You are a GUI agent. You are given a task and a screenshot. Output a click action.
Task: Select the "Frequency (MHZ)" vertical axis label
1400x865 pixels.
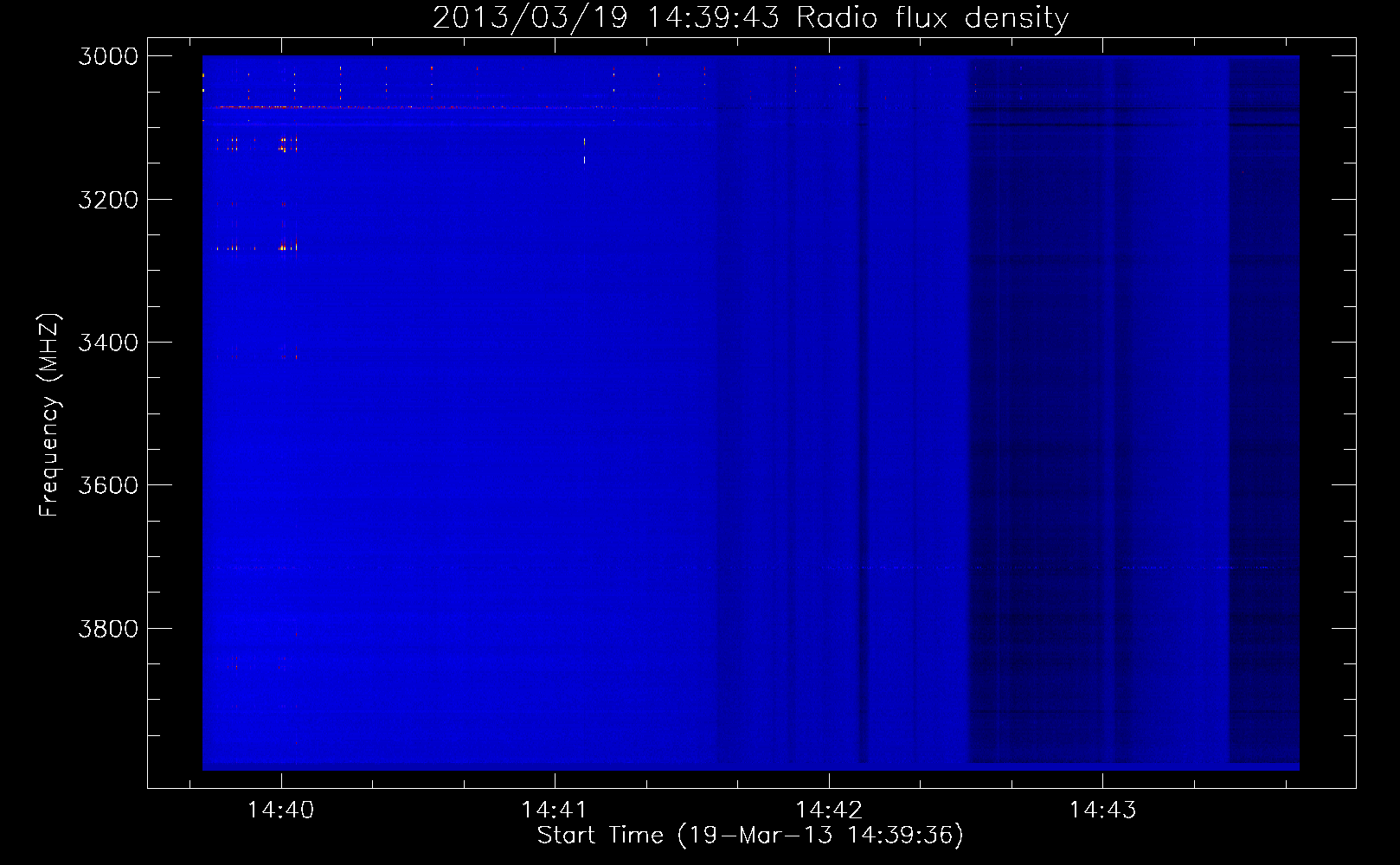(49, 415)
